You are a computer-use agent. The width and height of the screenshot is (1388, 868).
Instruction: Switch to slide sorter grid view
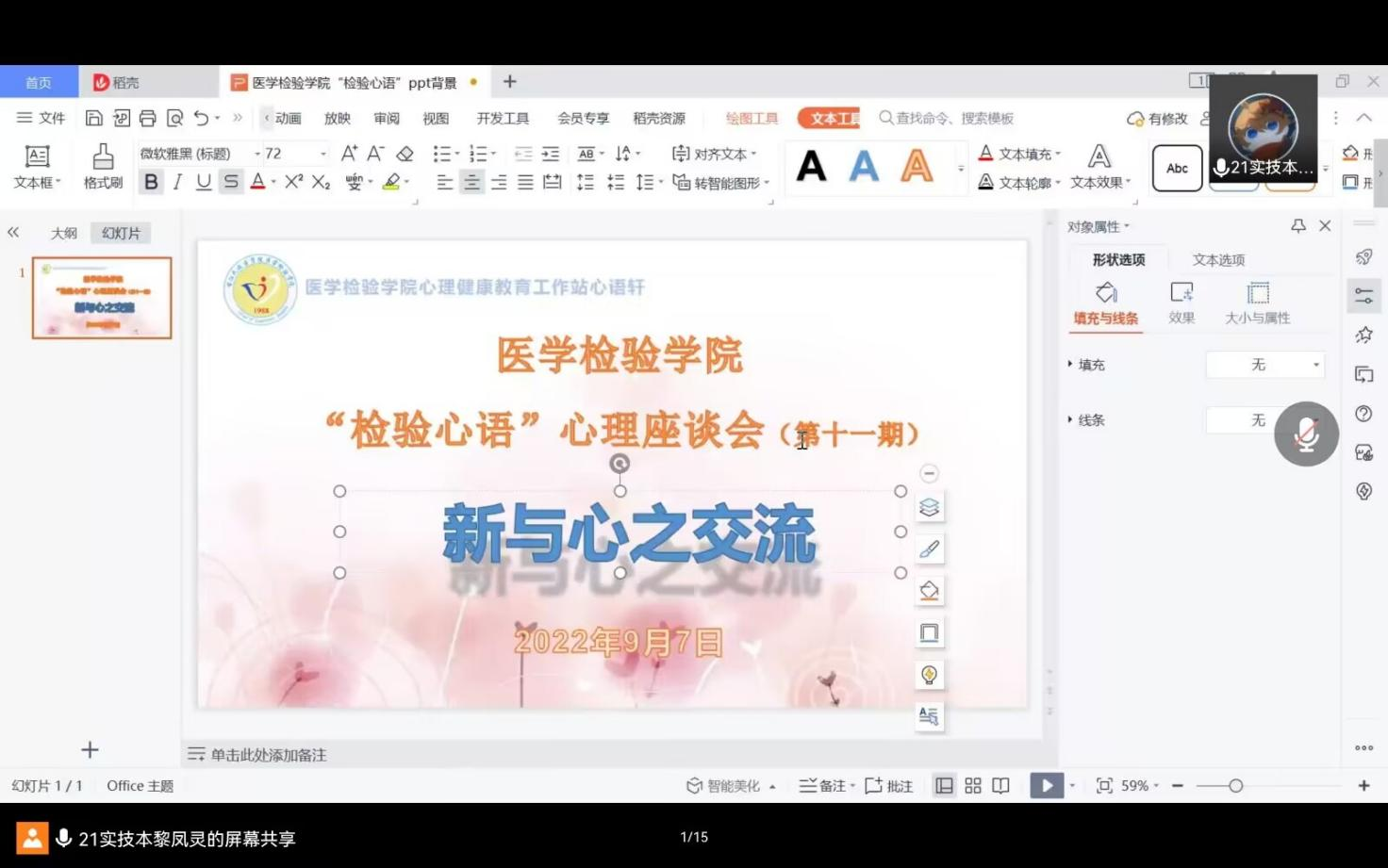point(973,785)
